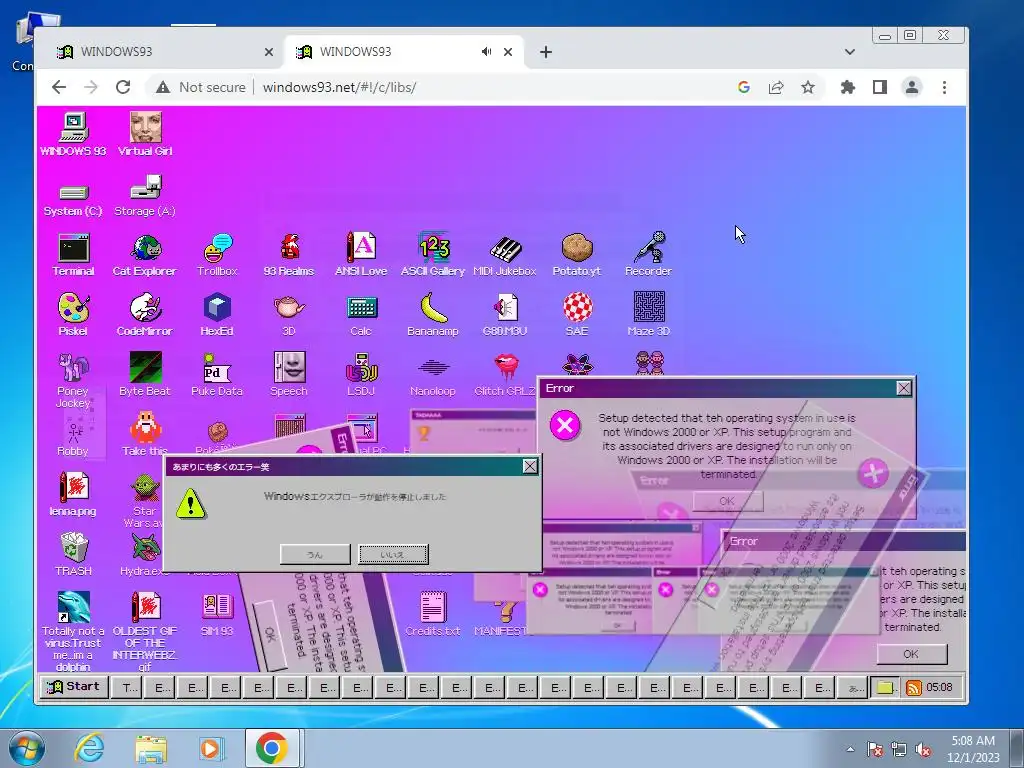
Task: Mute the second WINDOWS93 tab audio
Action: (486, 52)
